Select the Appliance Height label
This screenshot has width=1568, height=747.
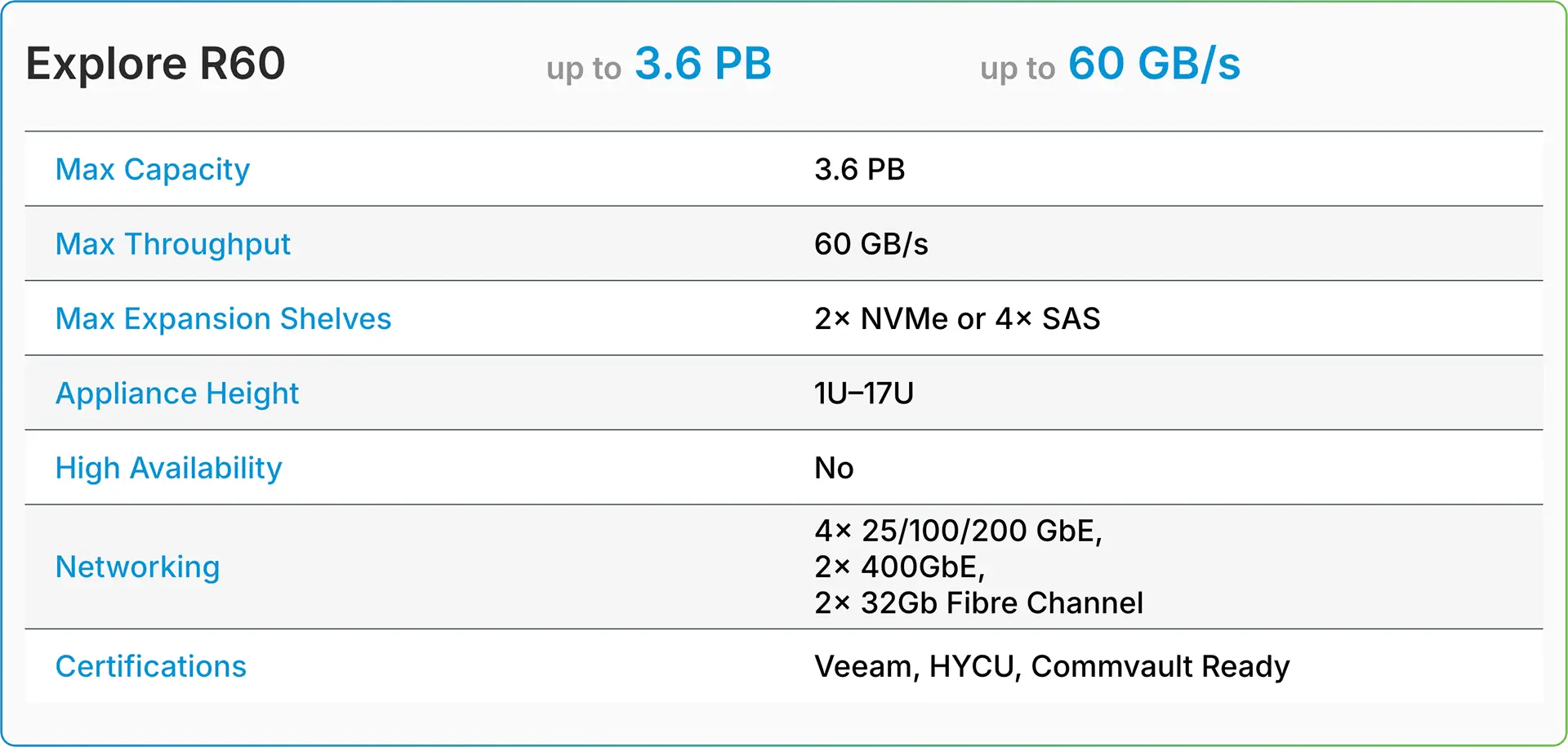click(x=177, y=394)
